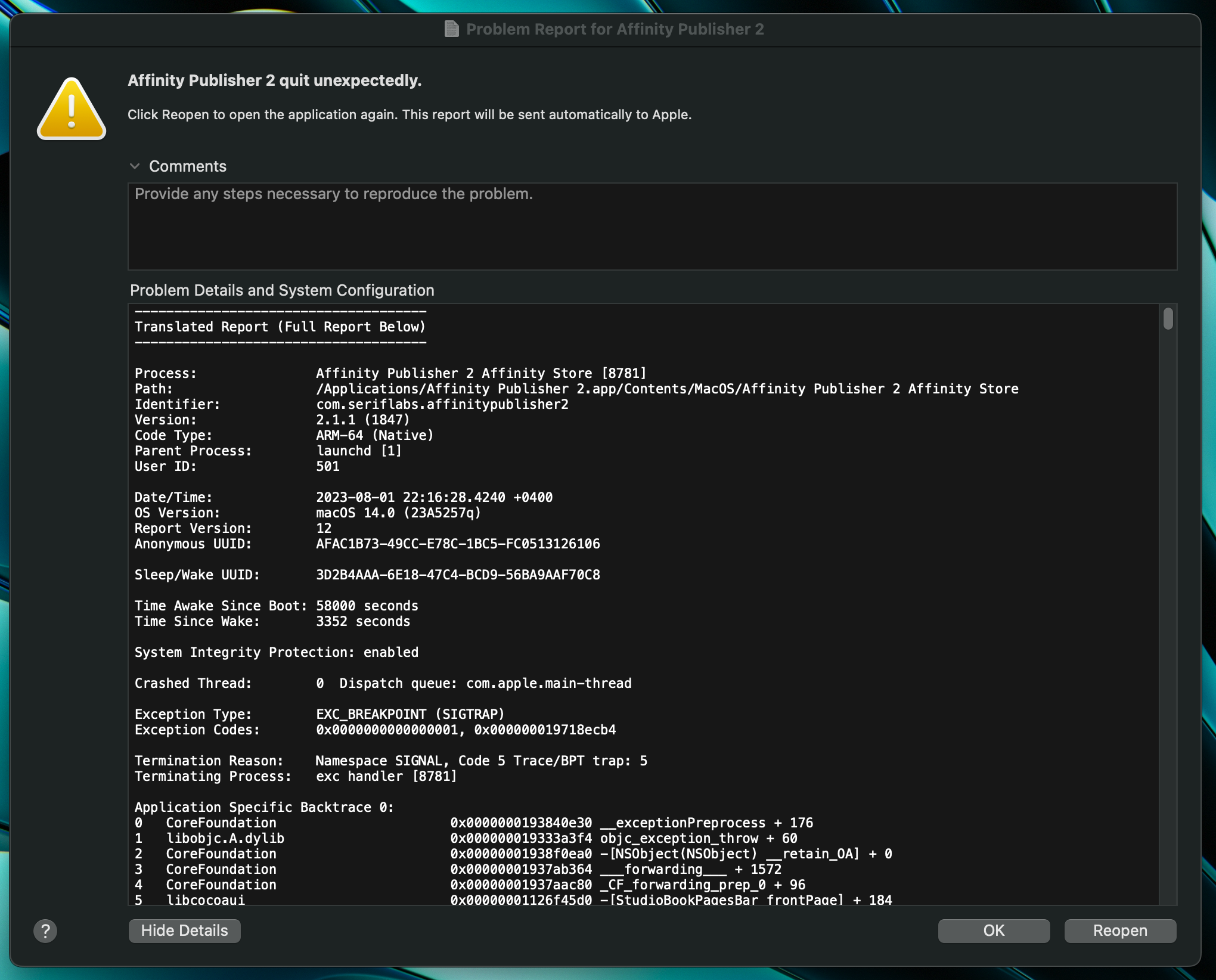Collapse the Comments disclosure chevron

(135, 166)
